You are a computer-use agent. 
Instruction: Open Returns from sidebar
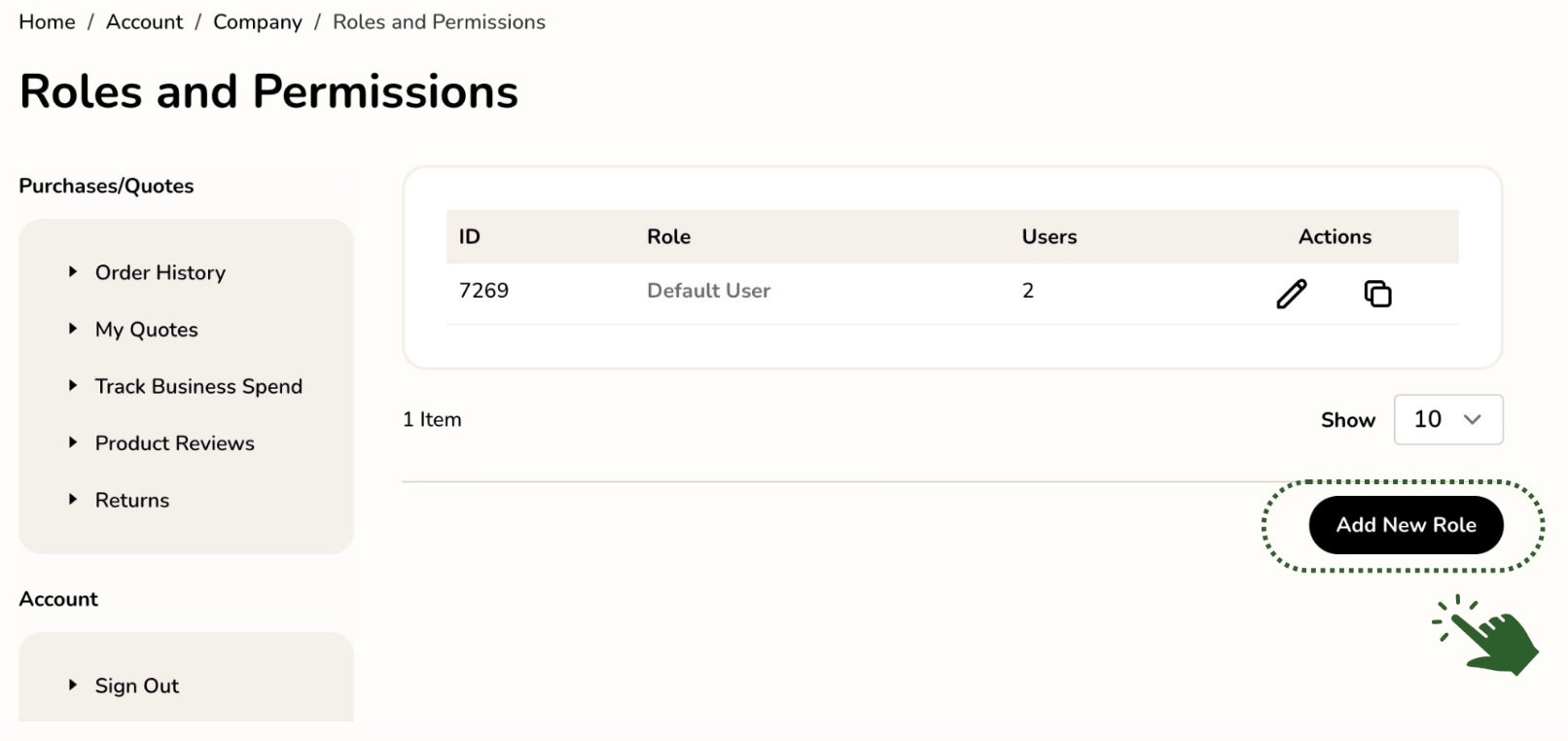click(x=132, y=500)
